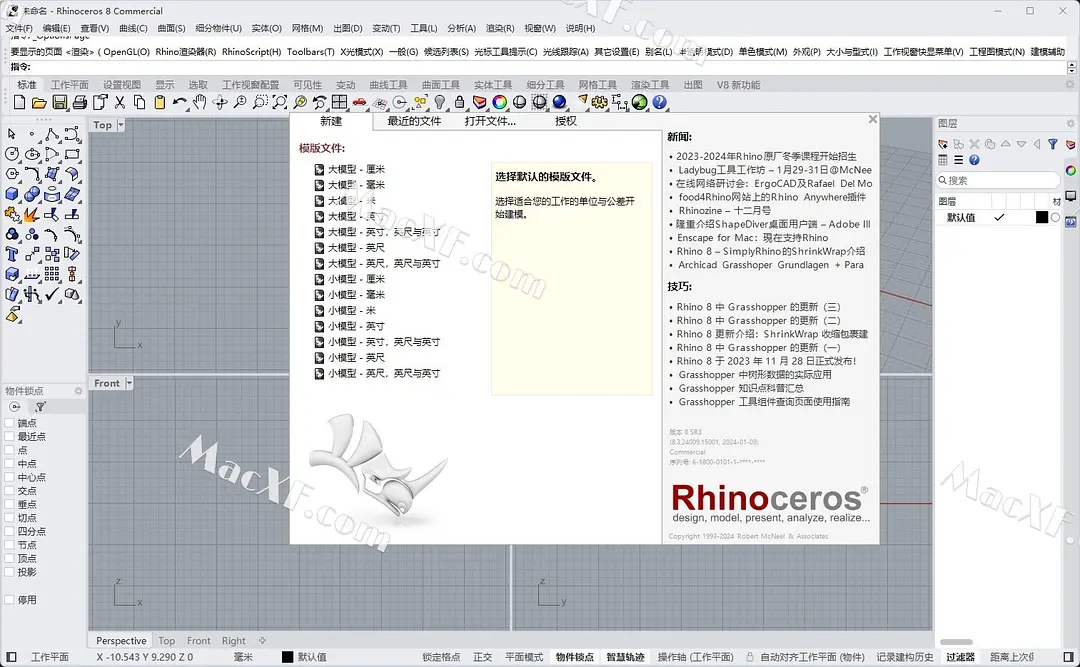
Task: Save the model with the floppy disk icon
Action: pos(60,103)
